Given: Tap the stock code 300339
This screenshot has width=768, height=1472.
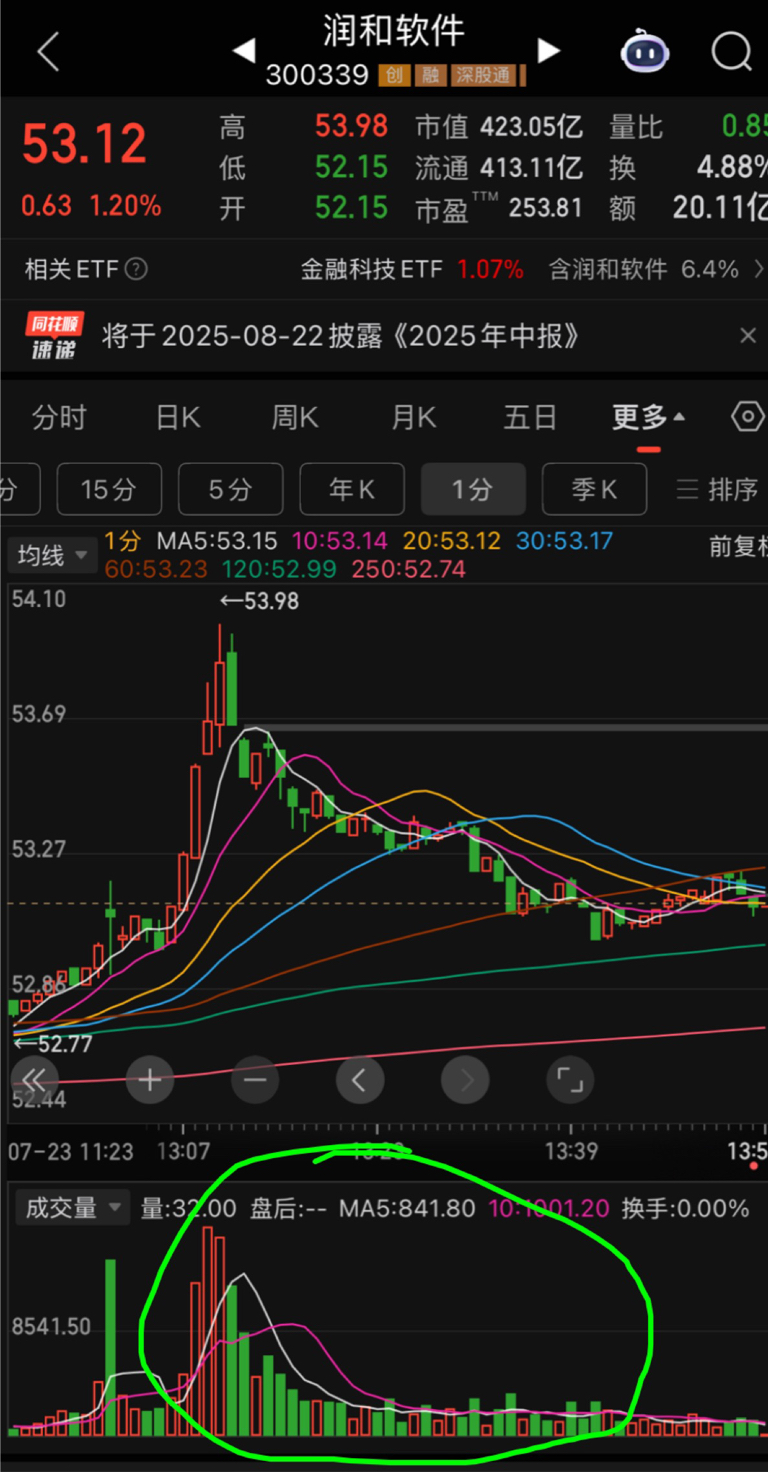Looking at the screenshot, I should pyautogui.click(x=318, y=75).
